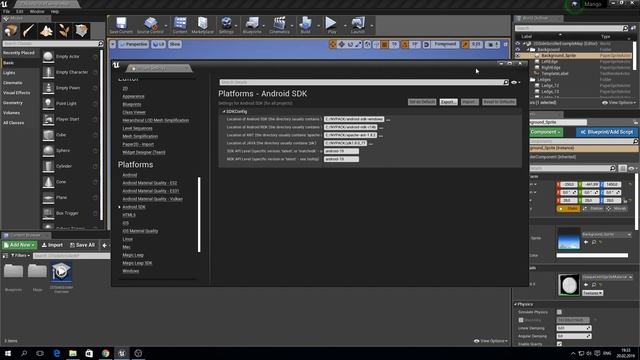
Task: Click the Sphere shape icon
Action: (48, 151)
